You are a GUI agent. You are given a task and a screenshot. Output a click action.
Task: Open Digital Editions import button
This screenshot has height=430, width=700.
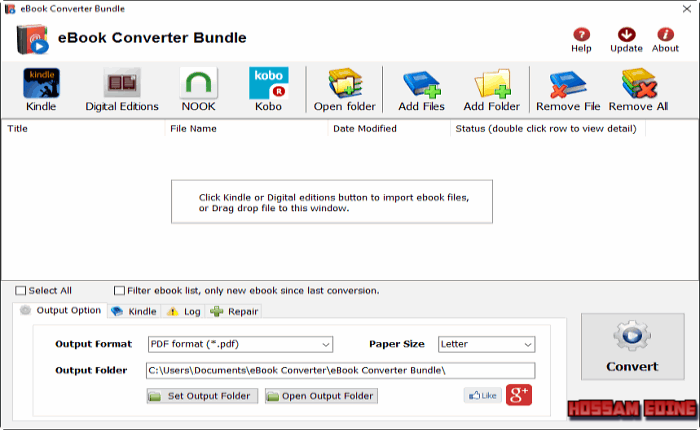point(122,89)
